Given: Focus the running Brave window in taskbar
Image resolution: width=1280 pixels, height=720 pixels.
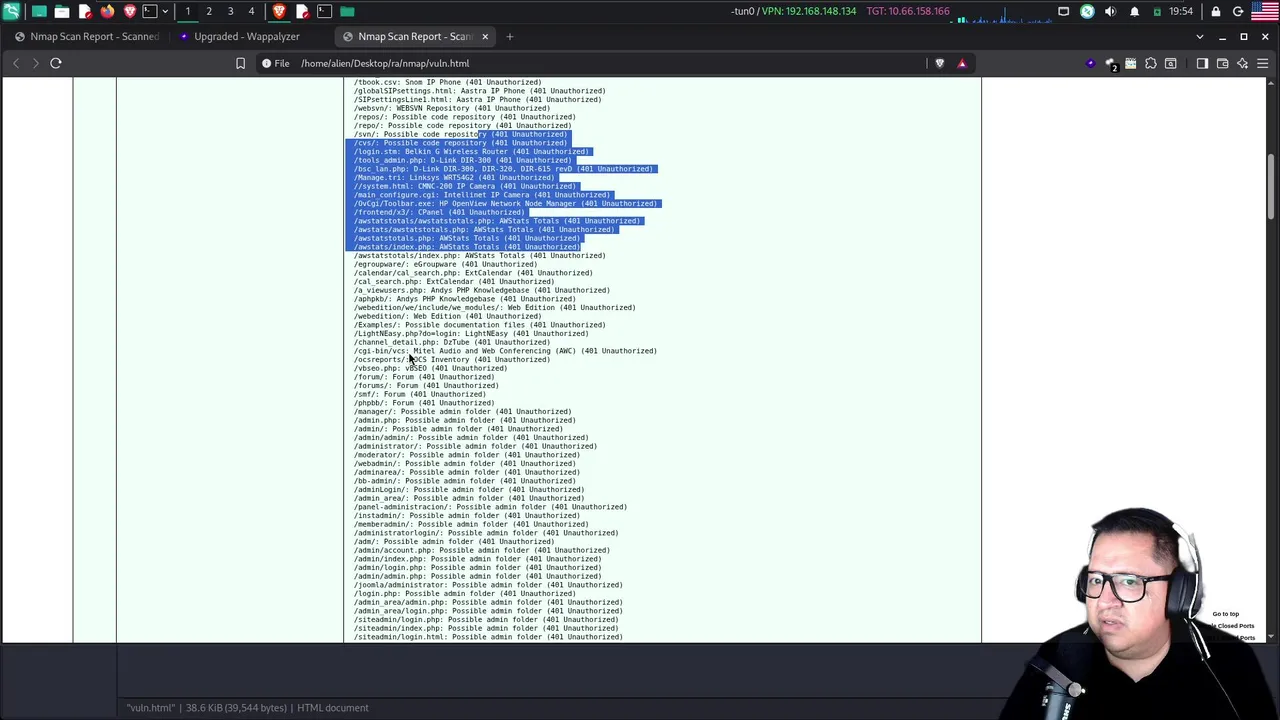Looking at the screenshot, I should click(279, 11).
